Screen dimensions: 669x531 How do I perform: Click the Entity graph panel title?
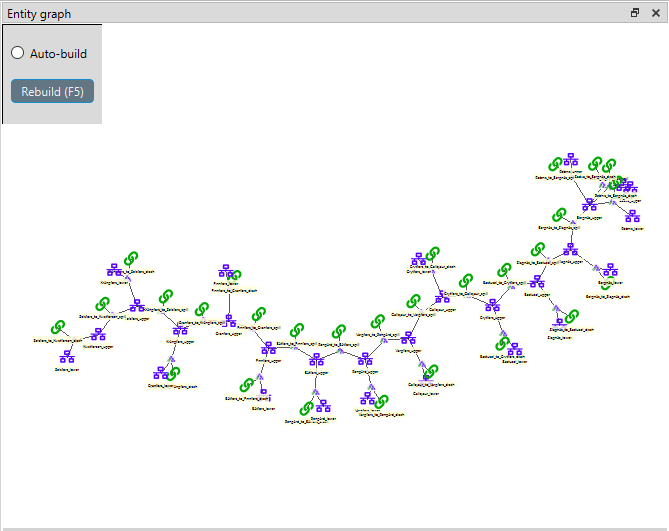coord(39,14)
